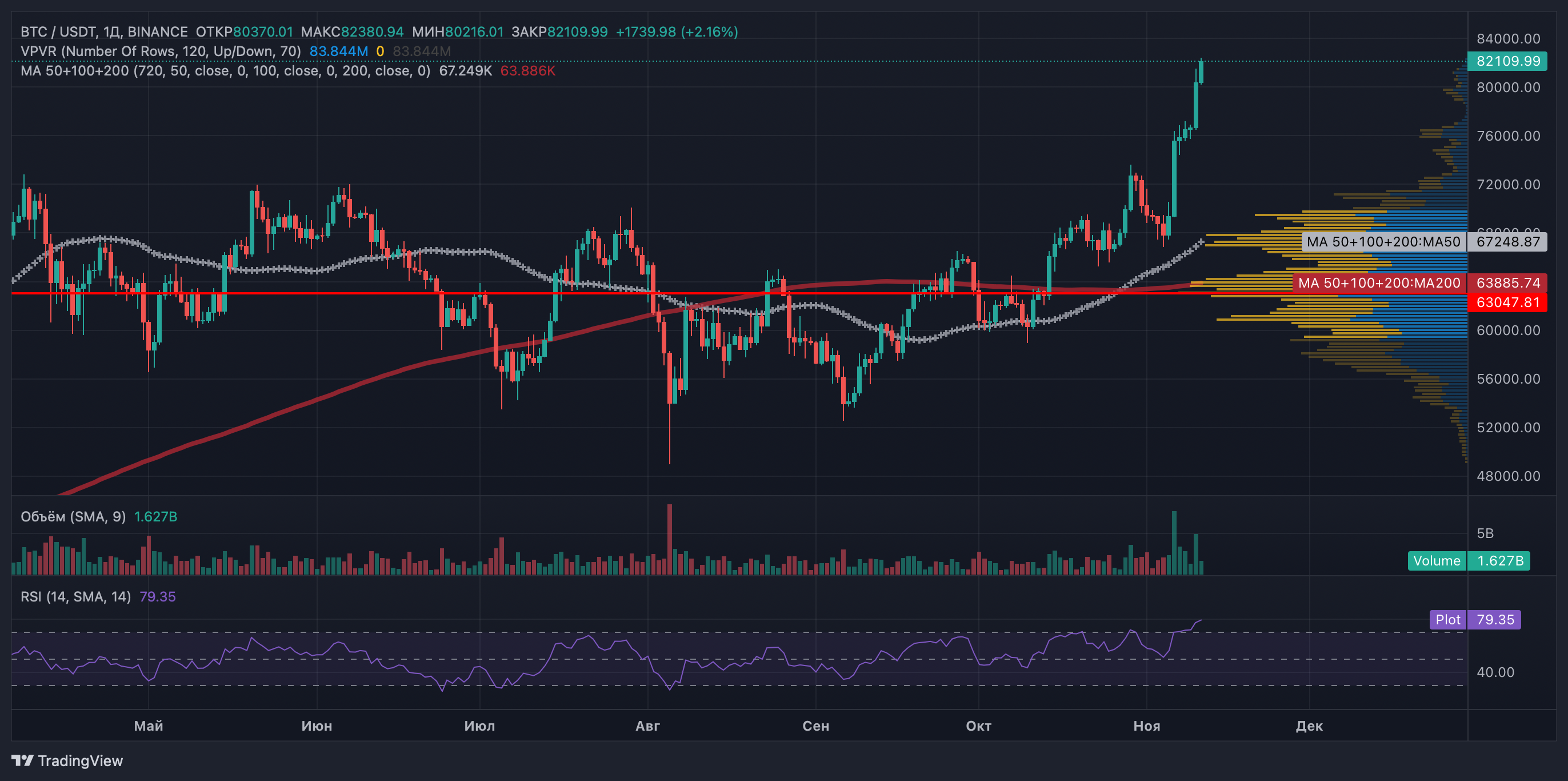The height and width of the screenshot is (781, 1568).
Task: Click the 48000.00 price scale label
Action: pos(1509,476)
